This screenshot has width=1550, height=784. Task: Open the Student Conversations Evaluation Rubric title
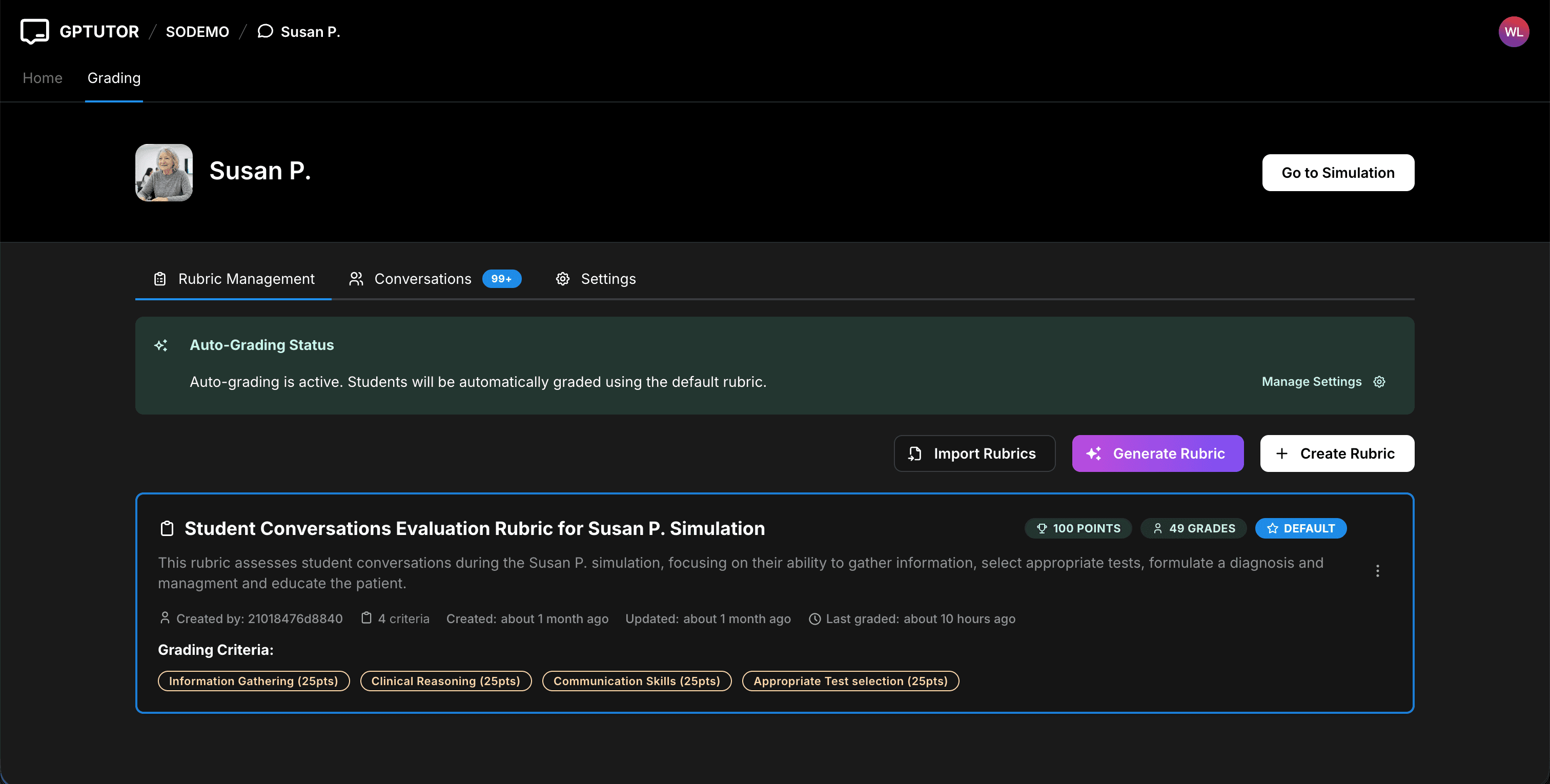(x=474, y=528)
